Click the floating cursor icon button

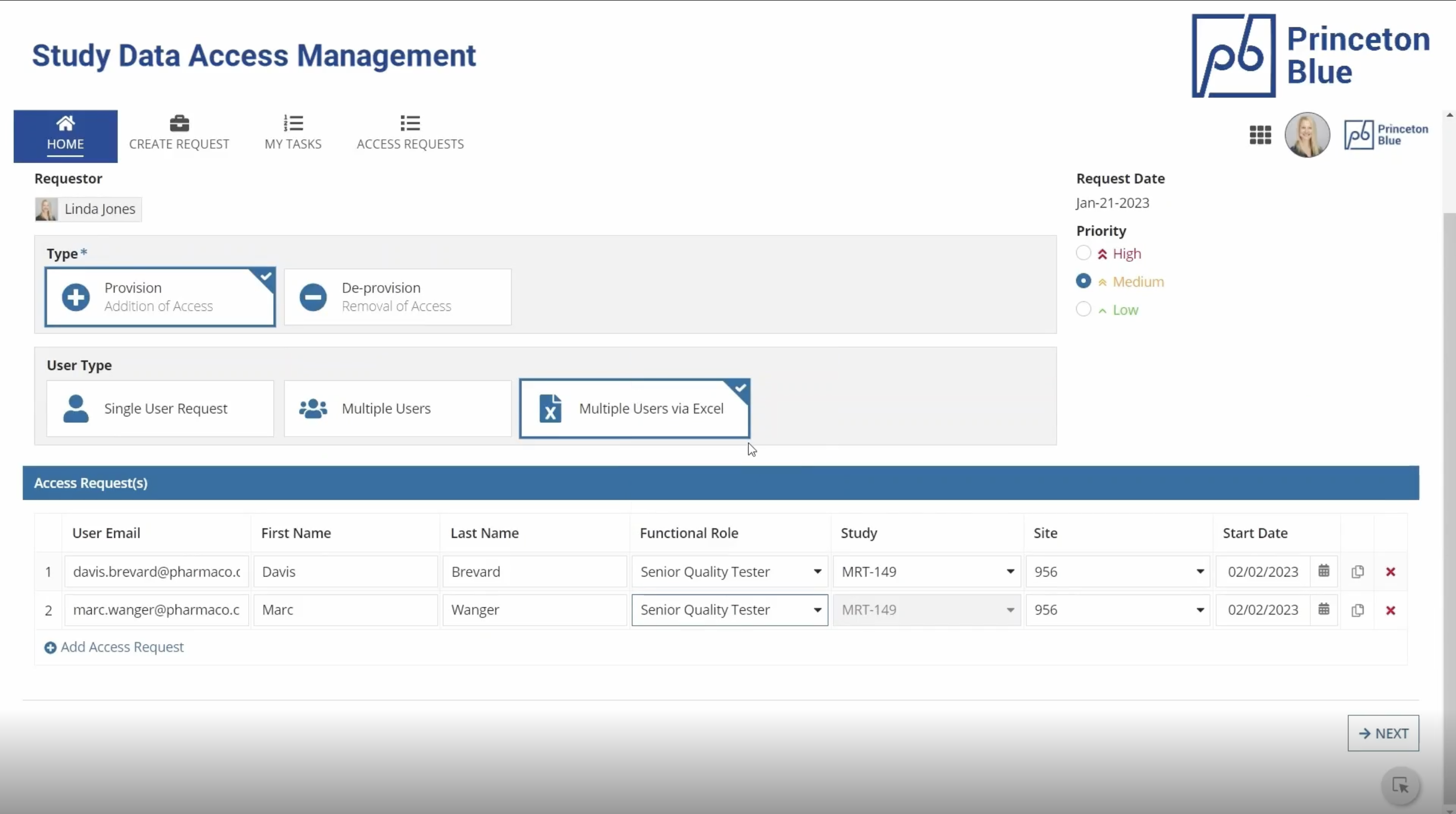coord(1400,785)
